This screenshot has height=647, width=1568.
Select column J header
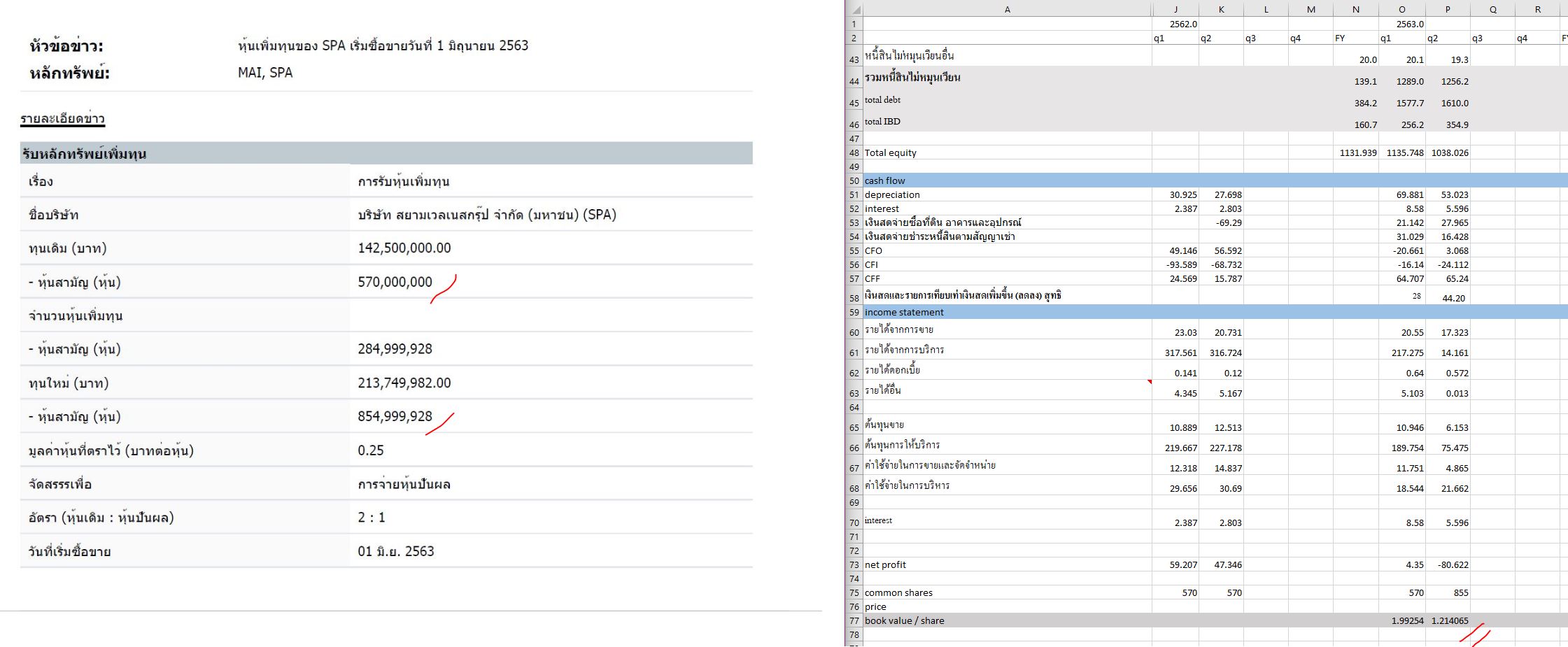point(1175,10)
